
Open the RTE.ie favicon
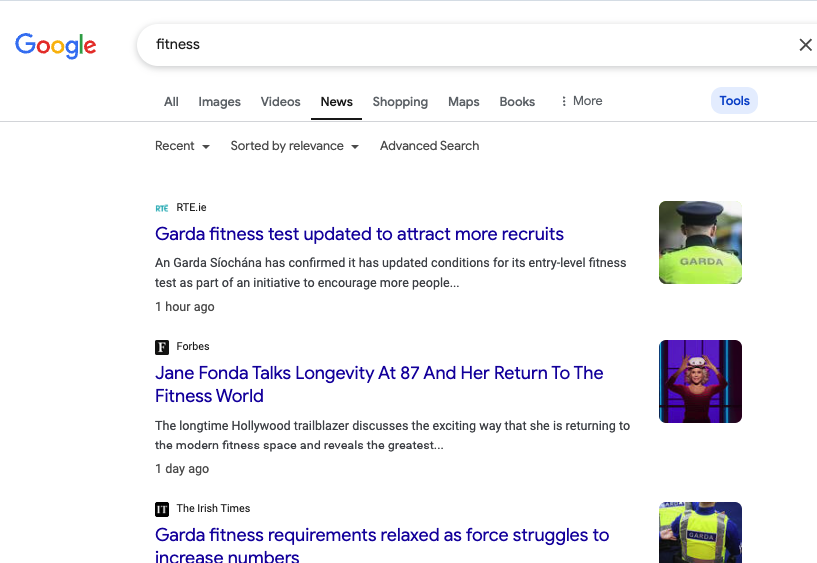point(162,208)
